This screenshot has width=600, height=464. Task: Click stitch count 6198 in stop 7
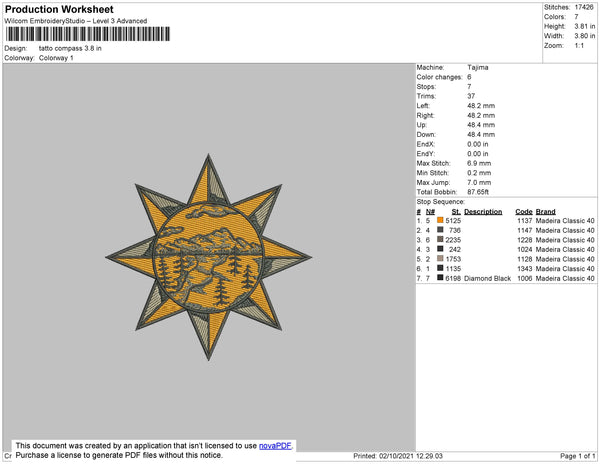[453, 278]
